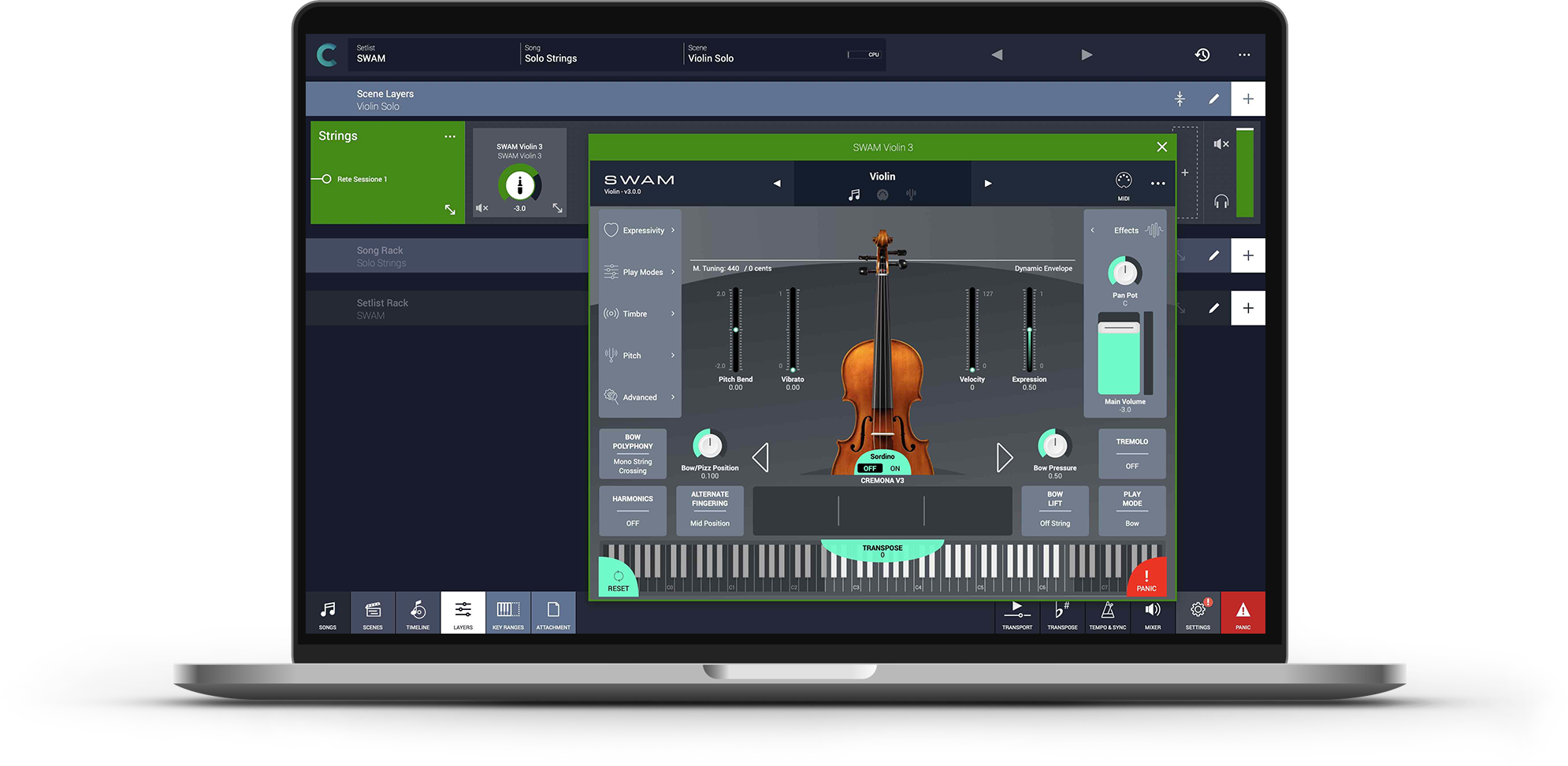Add an item to Setlist Rack
This screenshot has height=766, width=1568.
[x=1248, y=308]
